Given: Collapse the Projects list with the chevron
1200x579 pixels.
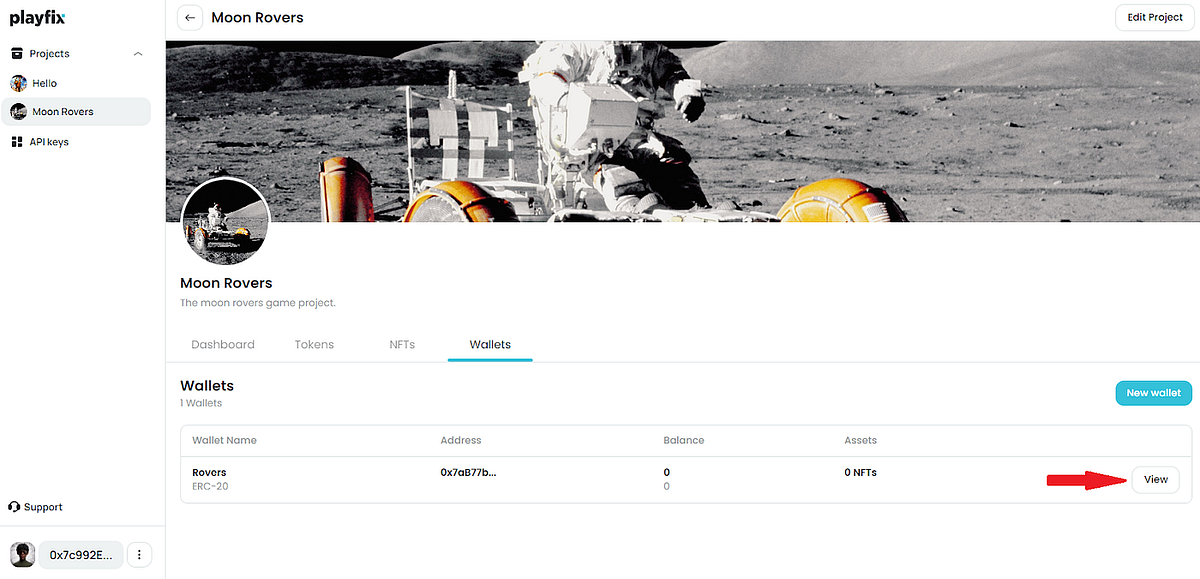Looking at the screenshot, I should pyautogui.click(x=138, y=53).
